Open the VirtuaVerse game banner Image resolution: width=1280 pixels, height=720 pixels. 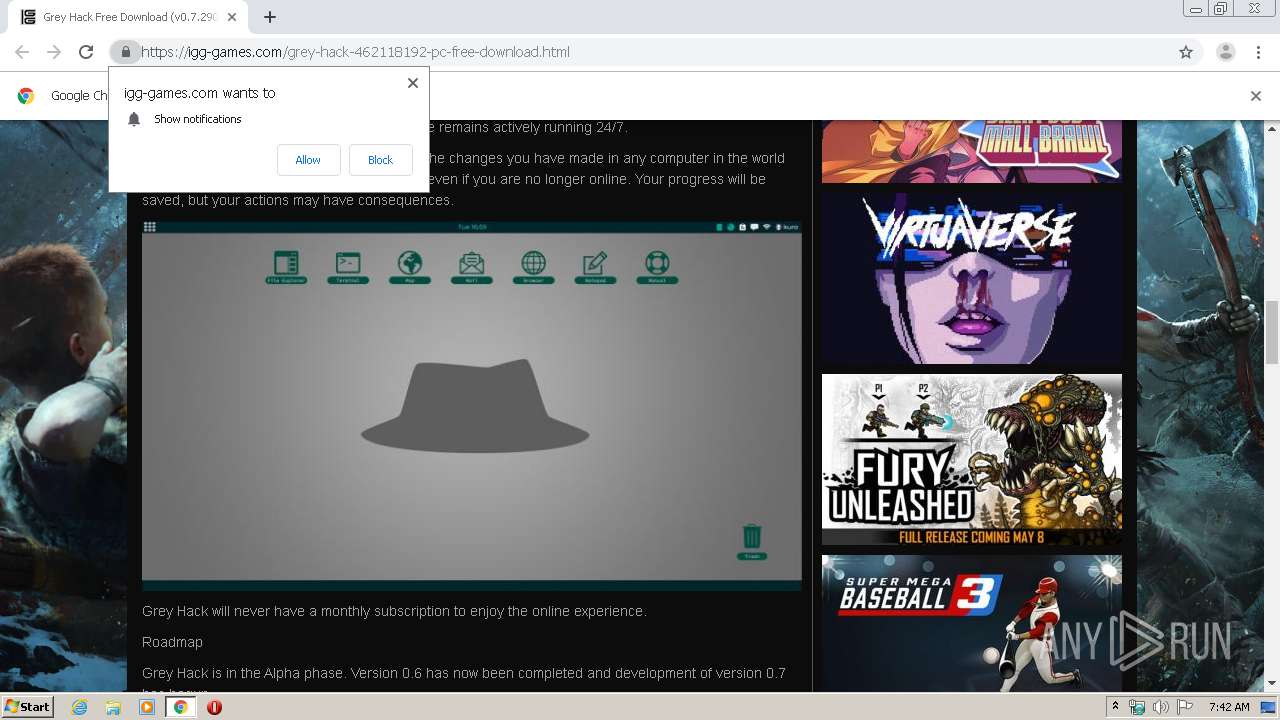972,278
